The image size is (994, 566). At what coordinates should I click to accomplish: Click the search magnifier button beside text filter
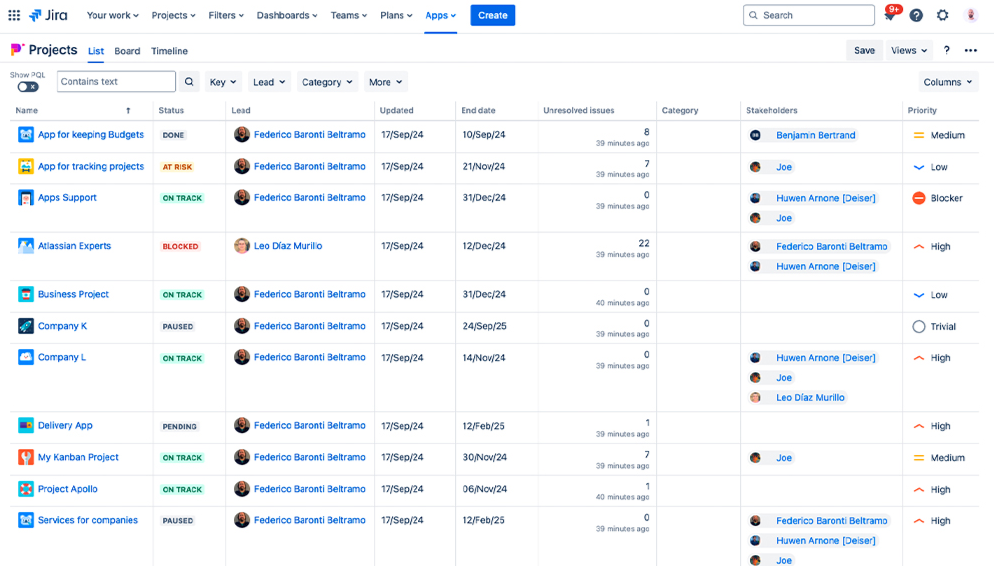(189, 82)
